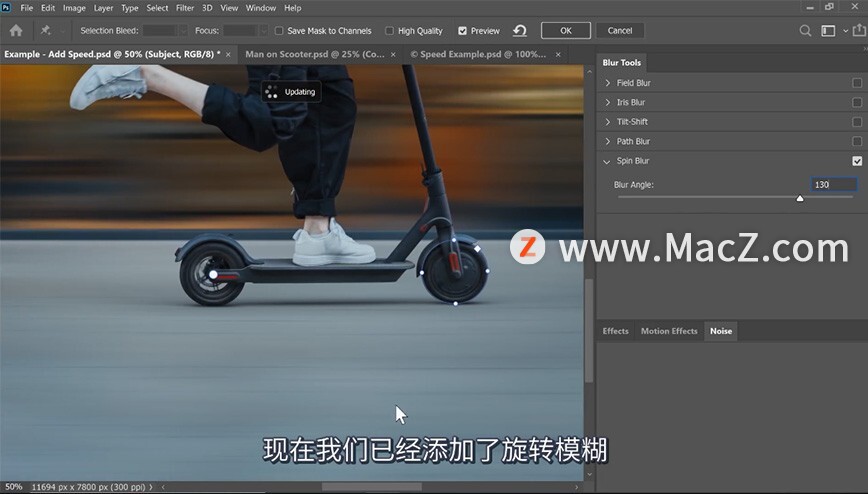Screen dimensions: 868x494
Task: Enable the Tilt-Shift checkbox
Action: (857, 121)
